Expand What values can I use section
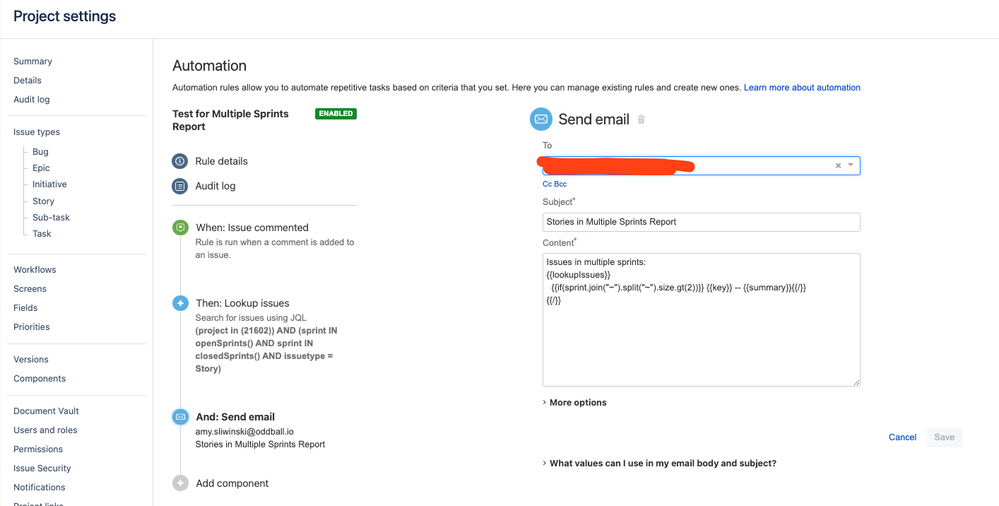Image resolution: width=999 pixels, height=506 pixels. coord(659,463)
